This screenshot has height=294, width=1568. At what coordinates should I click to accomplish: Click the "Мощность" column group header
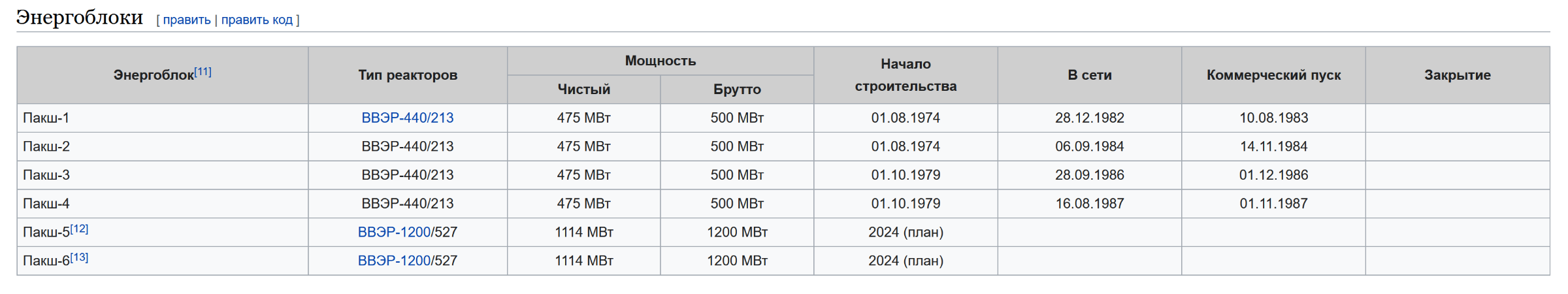point(660,61)
